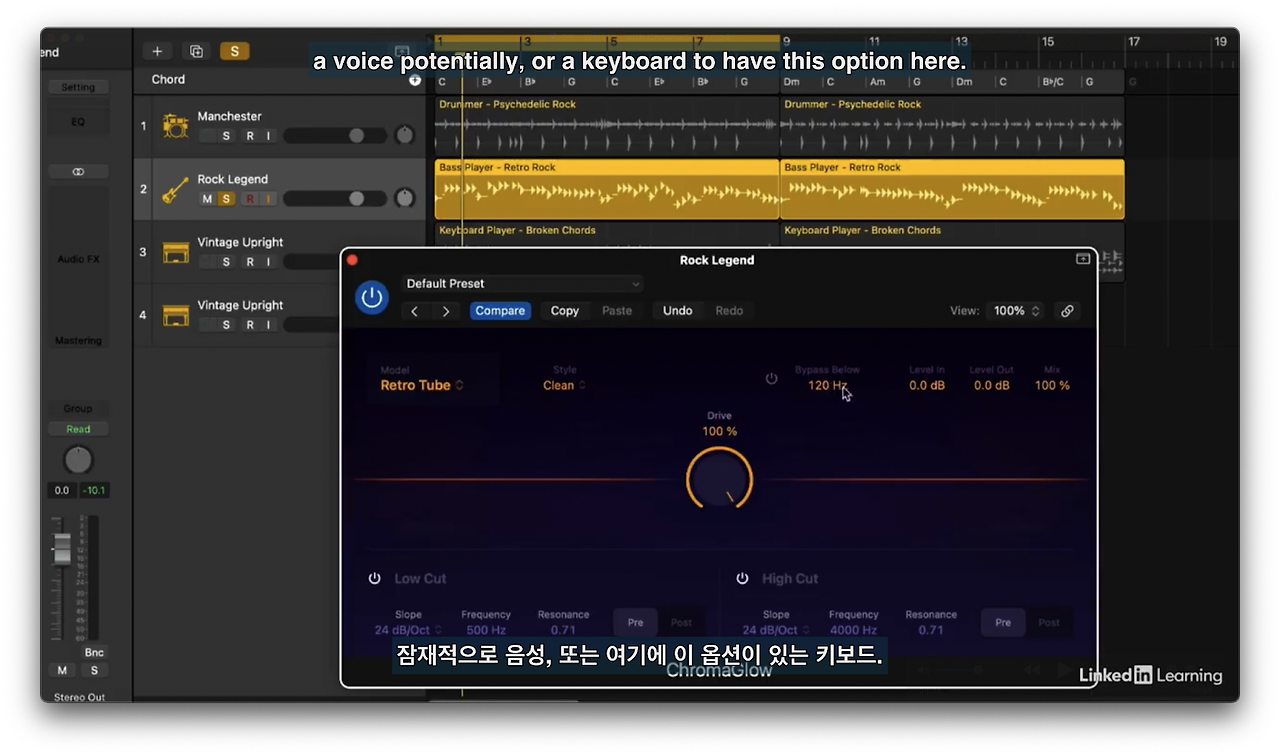
Task: Select track 4 Vintage Upright piano icon
Action: [x=176, y=315]
